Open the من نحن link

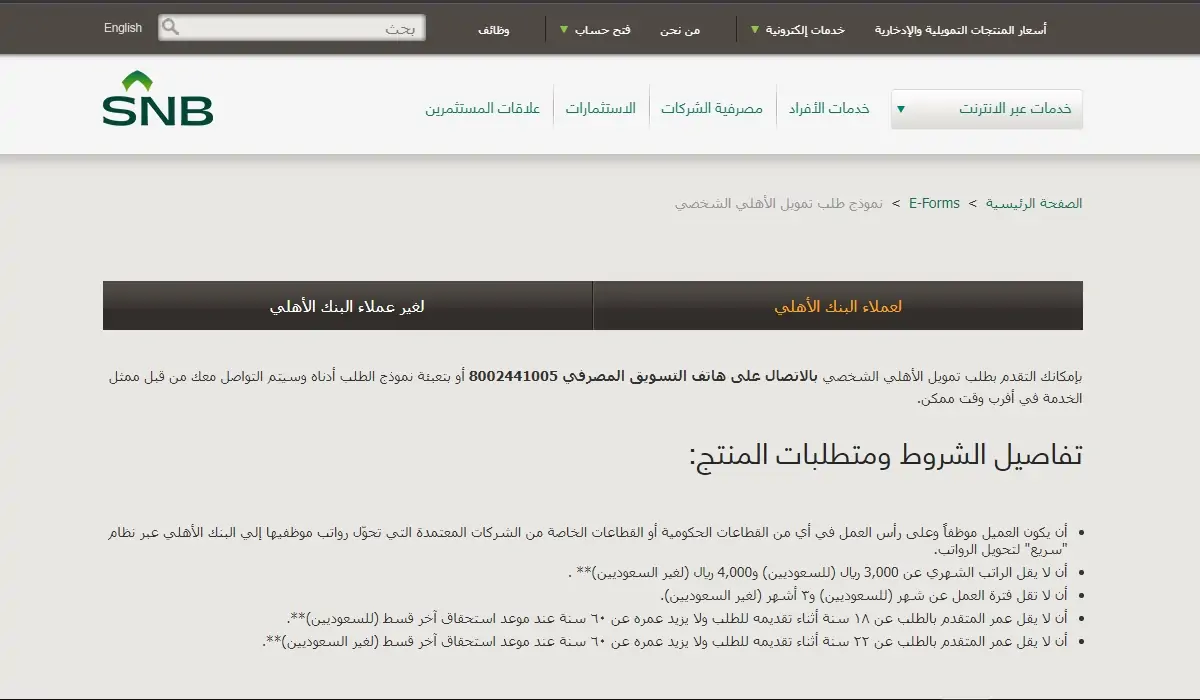coord(680,30)
